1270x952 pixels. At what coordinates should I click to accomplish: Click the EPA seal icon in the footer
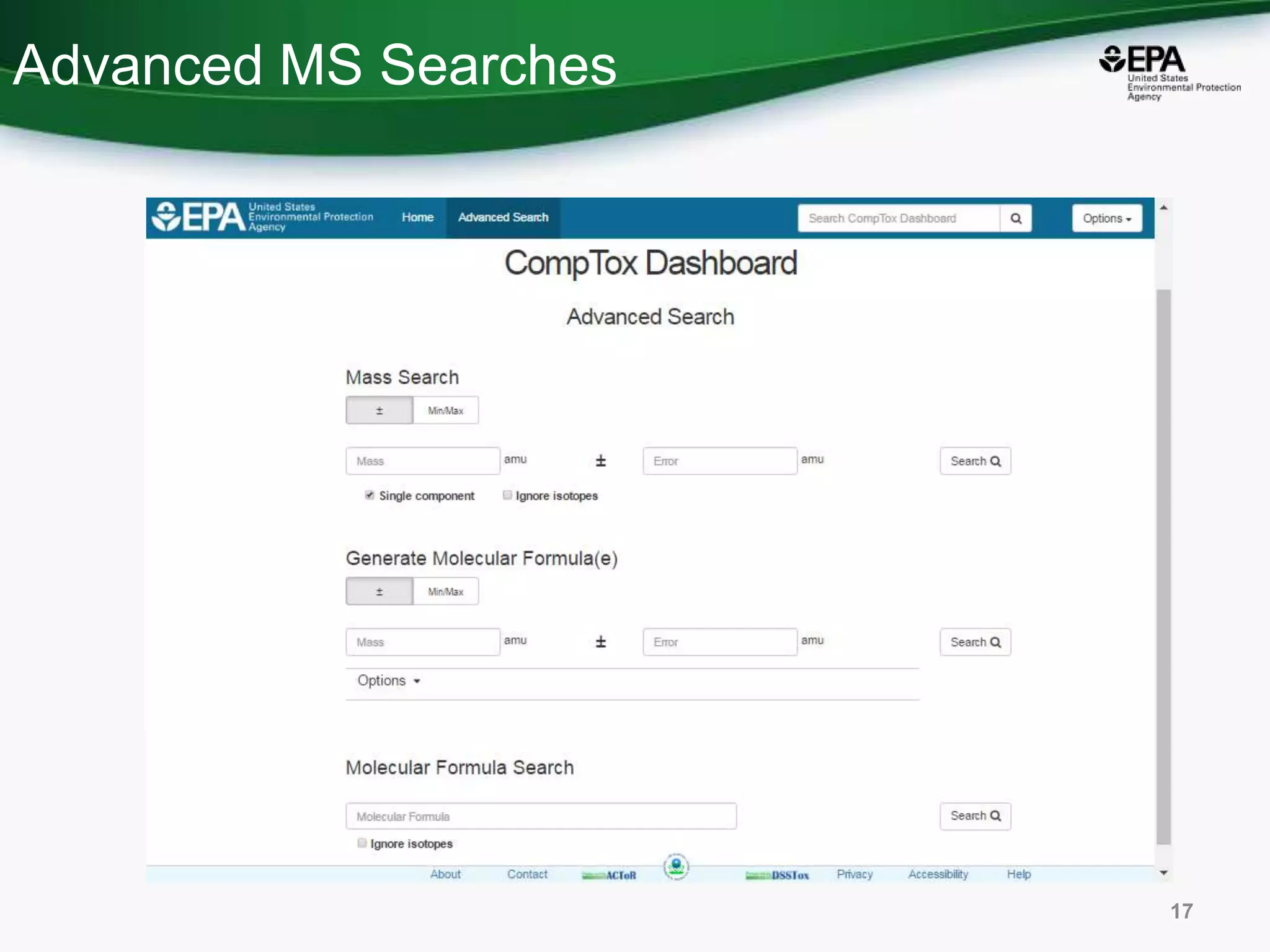coord(676,866)
